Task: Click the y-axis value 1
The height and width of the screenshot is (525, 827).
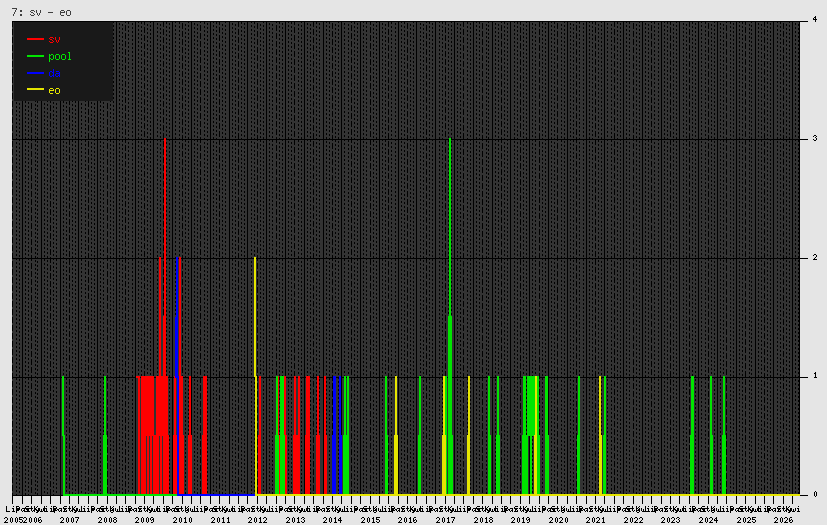Action: click(x=815, y=376)
